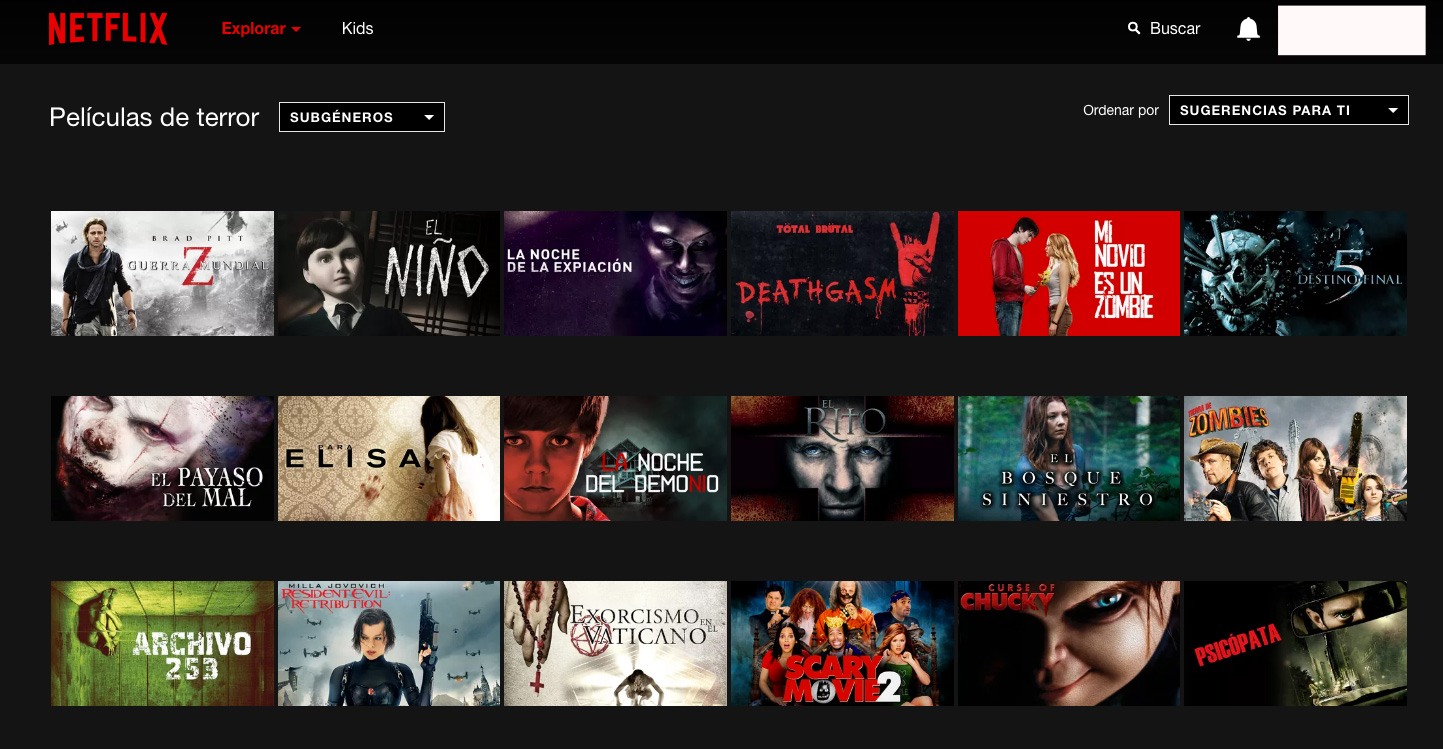This screenshot has height=749, width=1443.
Task: Go to the Kids section
Action: click(x=357, y=29)
